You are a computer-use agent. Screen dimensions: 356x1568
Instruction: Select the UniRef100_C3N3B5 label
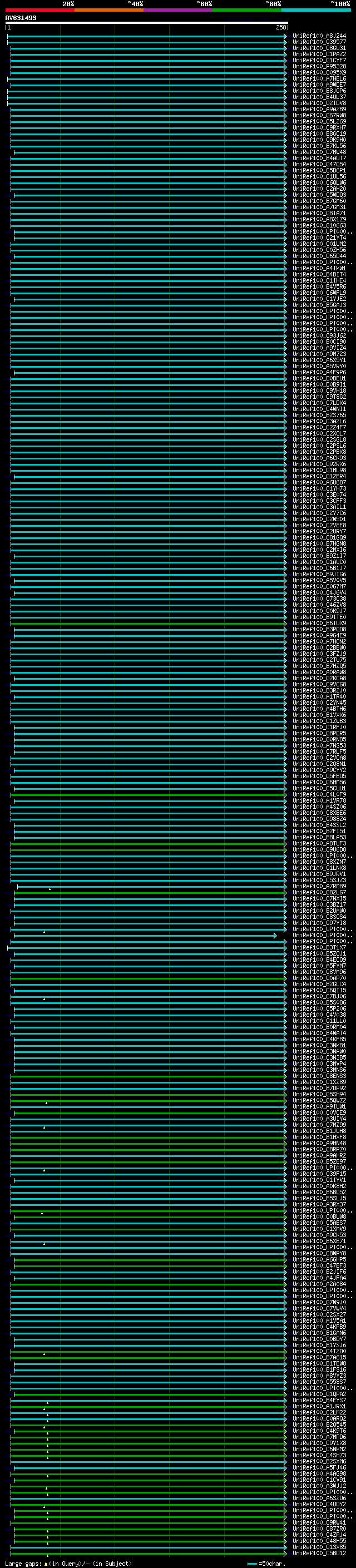tap(319, 1057)
